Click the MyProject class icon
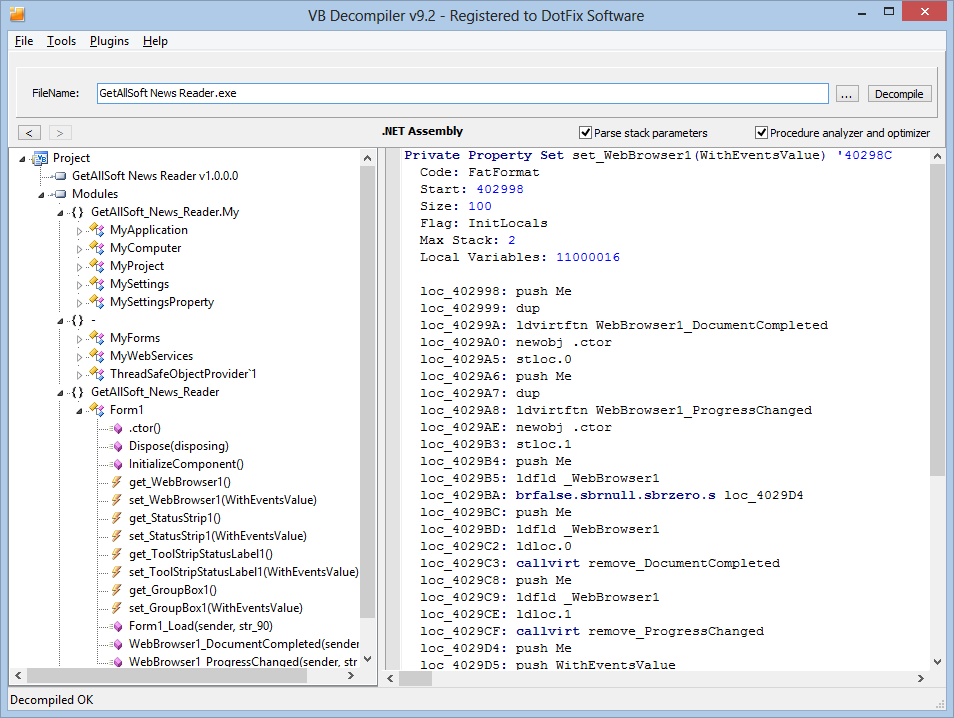Viewport: 954px width, 718px height. pos(97,266)
